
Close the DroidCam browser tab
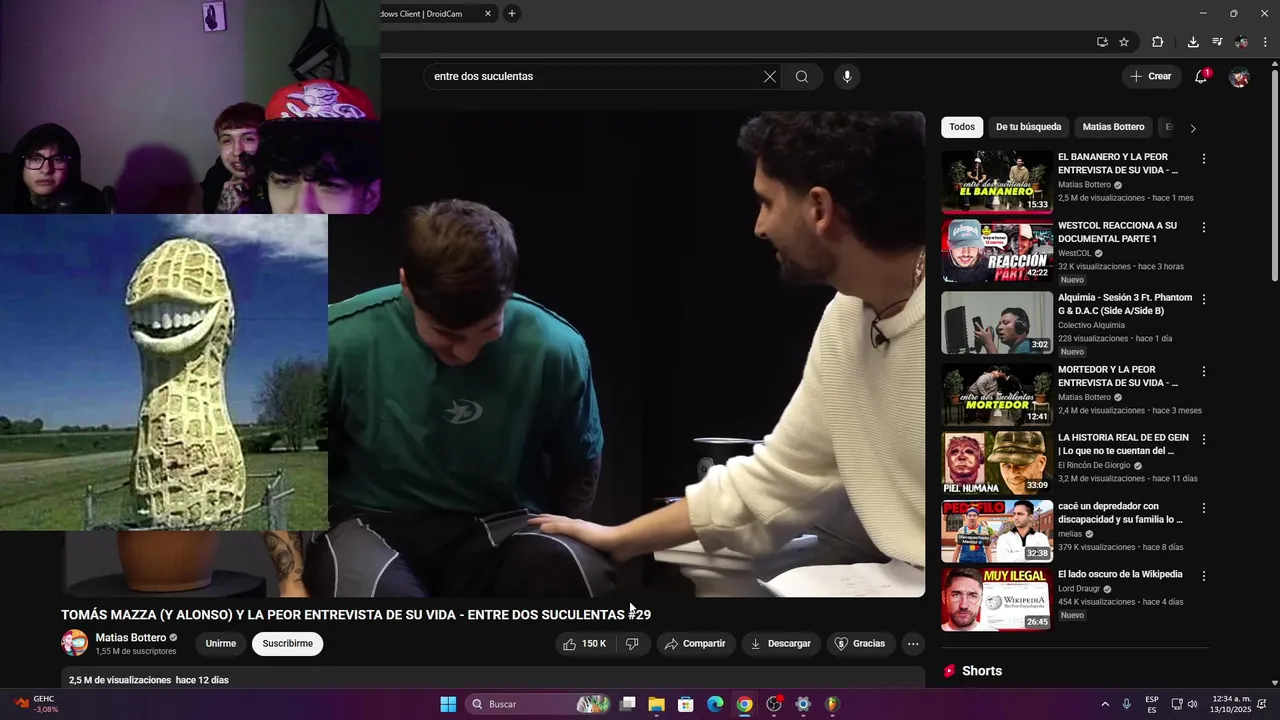point(488,14)
